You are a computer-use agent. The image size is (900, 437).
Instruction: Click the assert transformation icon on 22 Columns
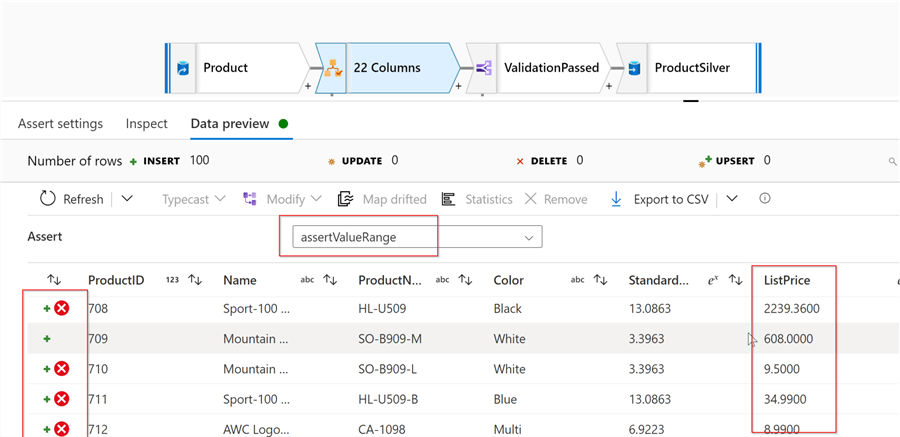click(331, 68)
